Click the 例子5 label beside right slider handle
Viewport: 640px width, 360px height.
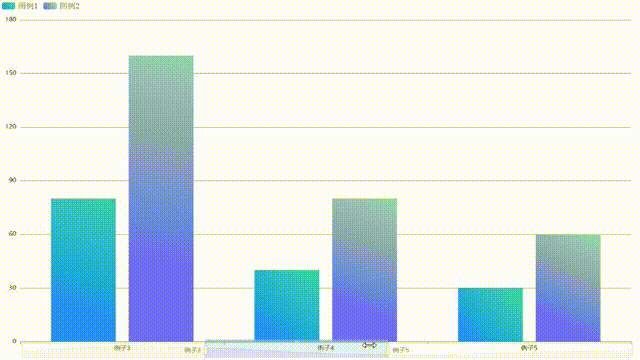[x=400, y=350]
